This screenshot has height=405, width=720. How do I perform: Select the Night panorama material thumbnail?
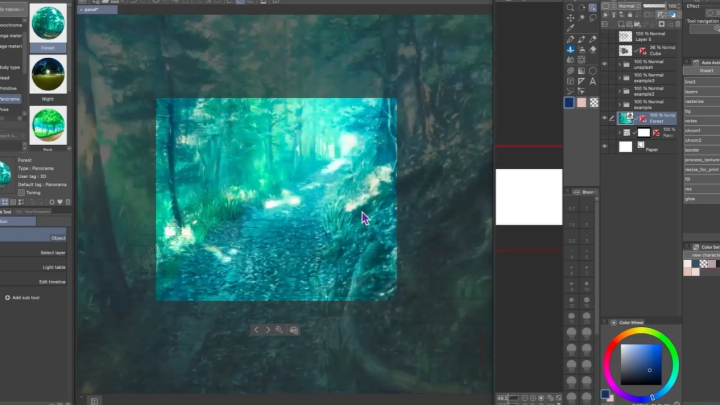point(48,75)
